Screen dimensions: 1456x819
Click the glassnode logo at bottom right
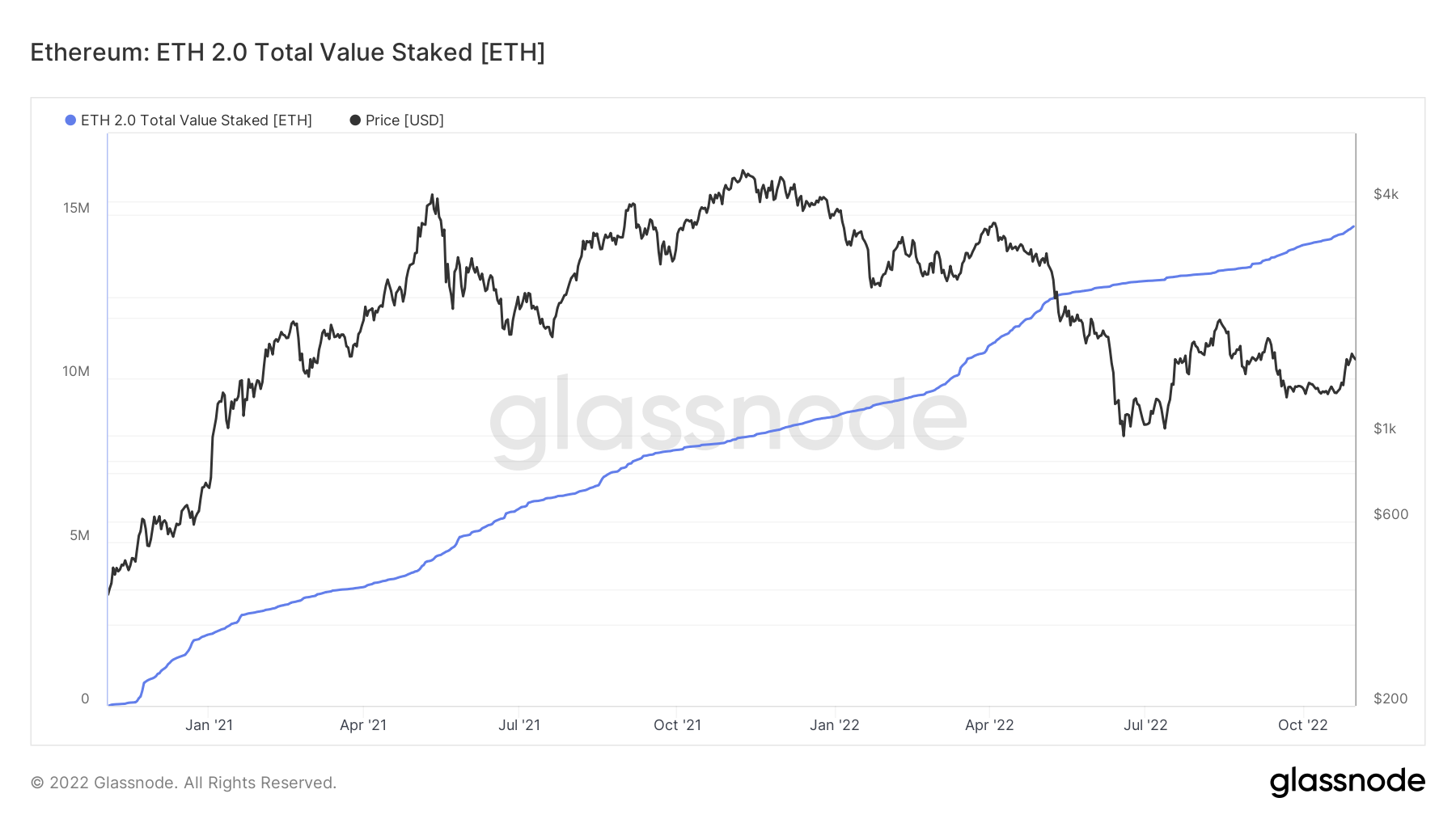pyautogui.click(x=1348, y=782)
